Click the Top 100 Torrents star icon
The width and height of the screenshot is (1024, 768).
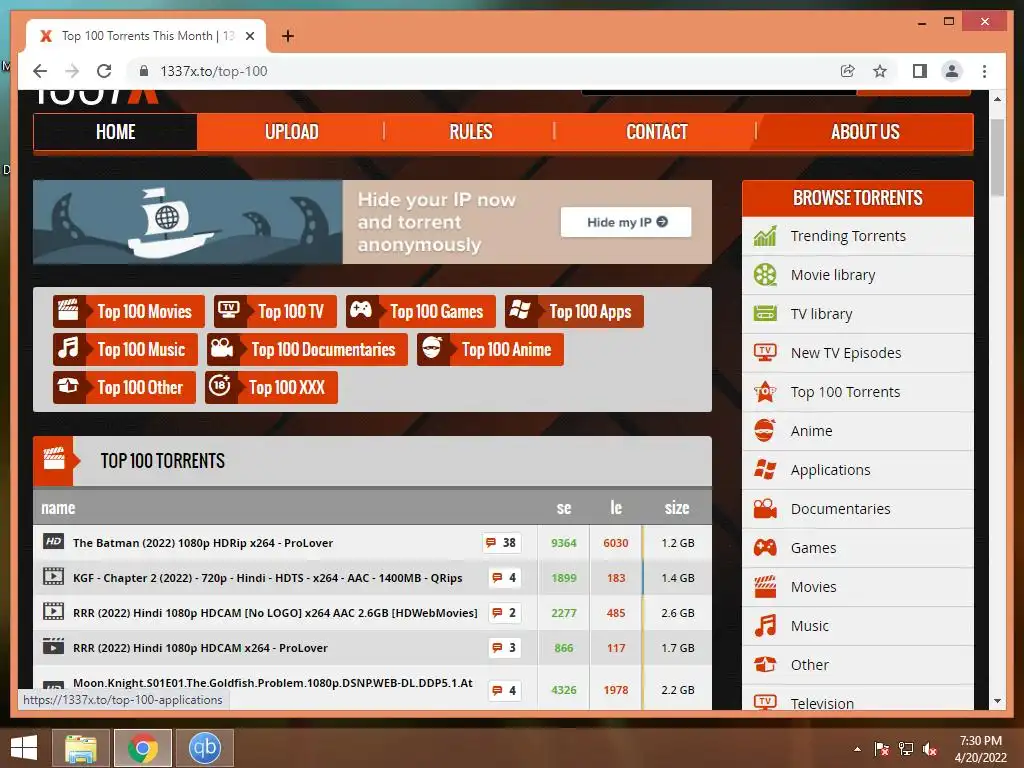765,392
